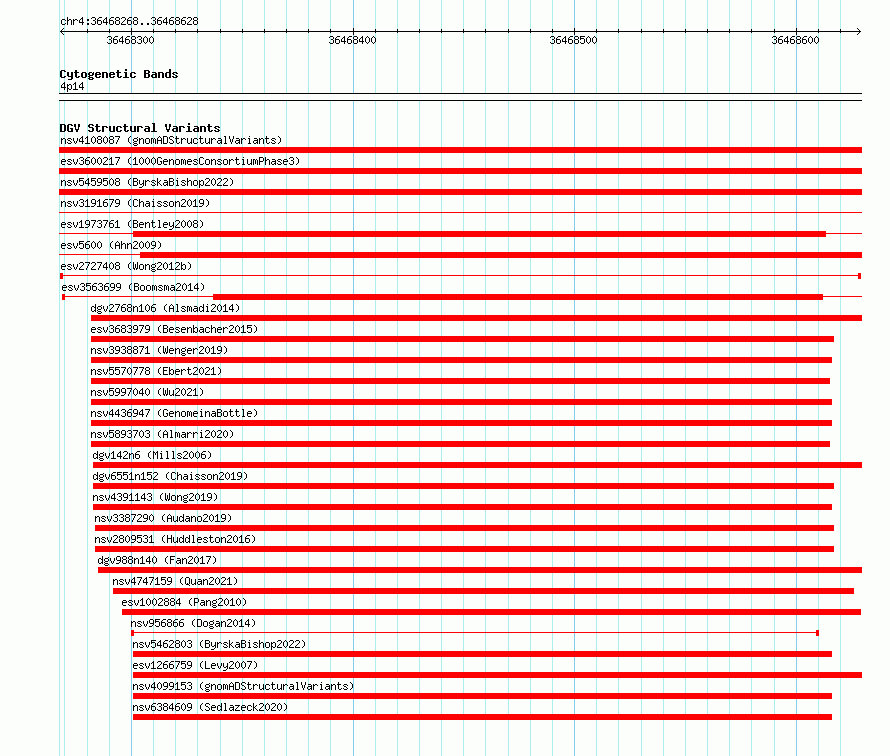
Task: Click the 36468300 ruler position label
Action: (131, 40)
